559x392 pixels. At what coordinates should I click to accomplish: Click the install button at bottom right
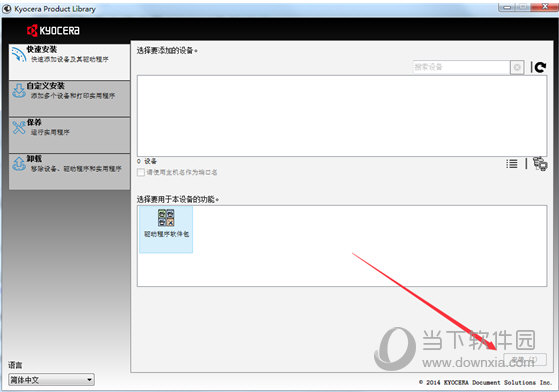tap(525, 359)
